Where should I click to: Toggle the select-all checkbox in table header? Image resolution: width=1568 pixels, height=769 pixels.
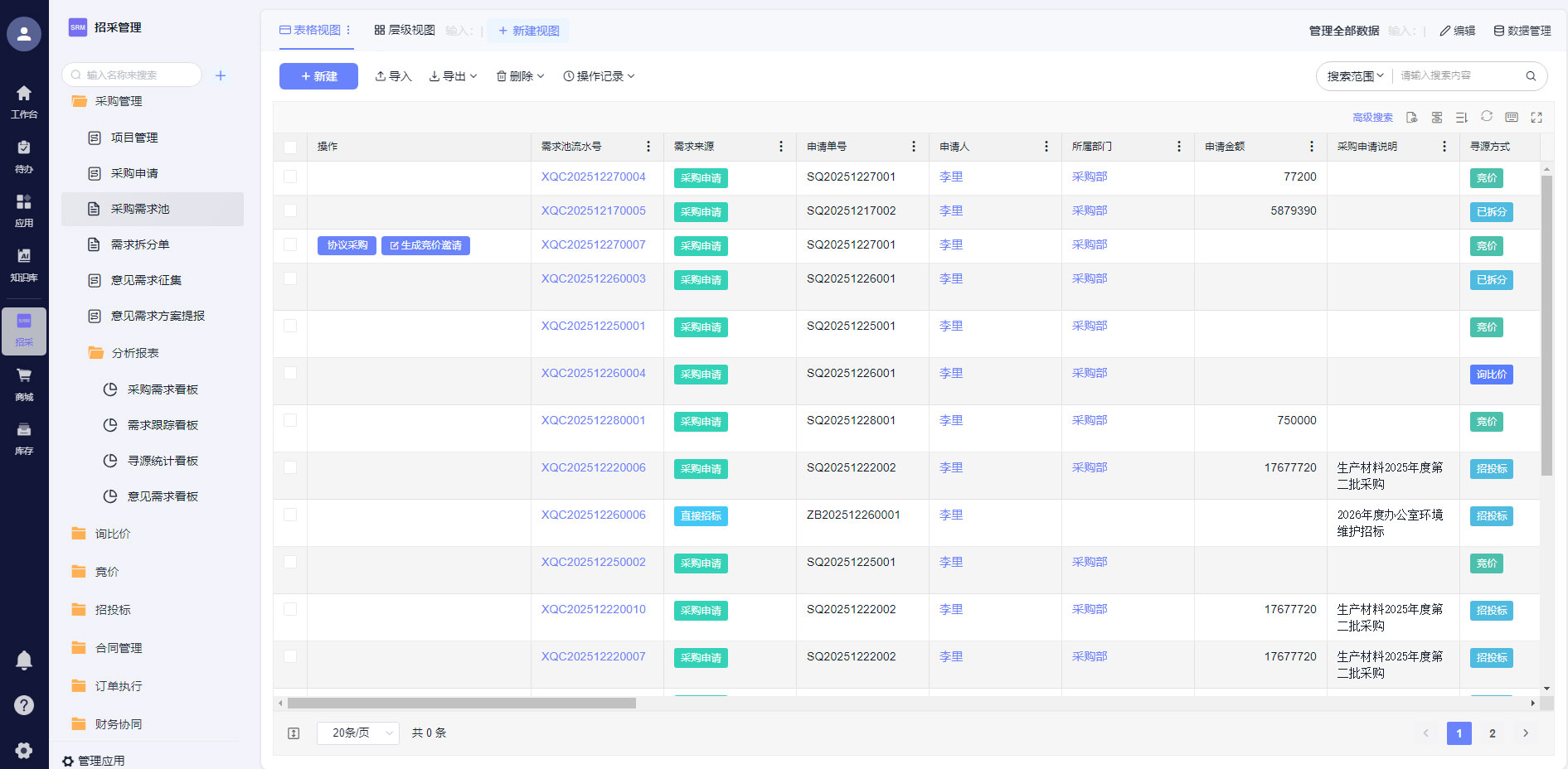pos(290,148)
